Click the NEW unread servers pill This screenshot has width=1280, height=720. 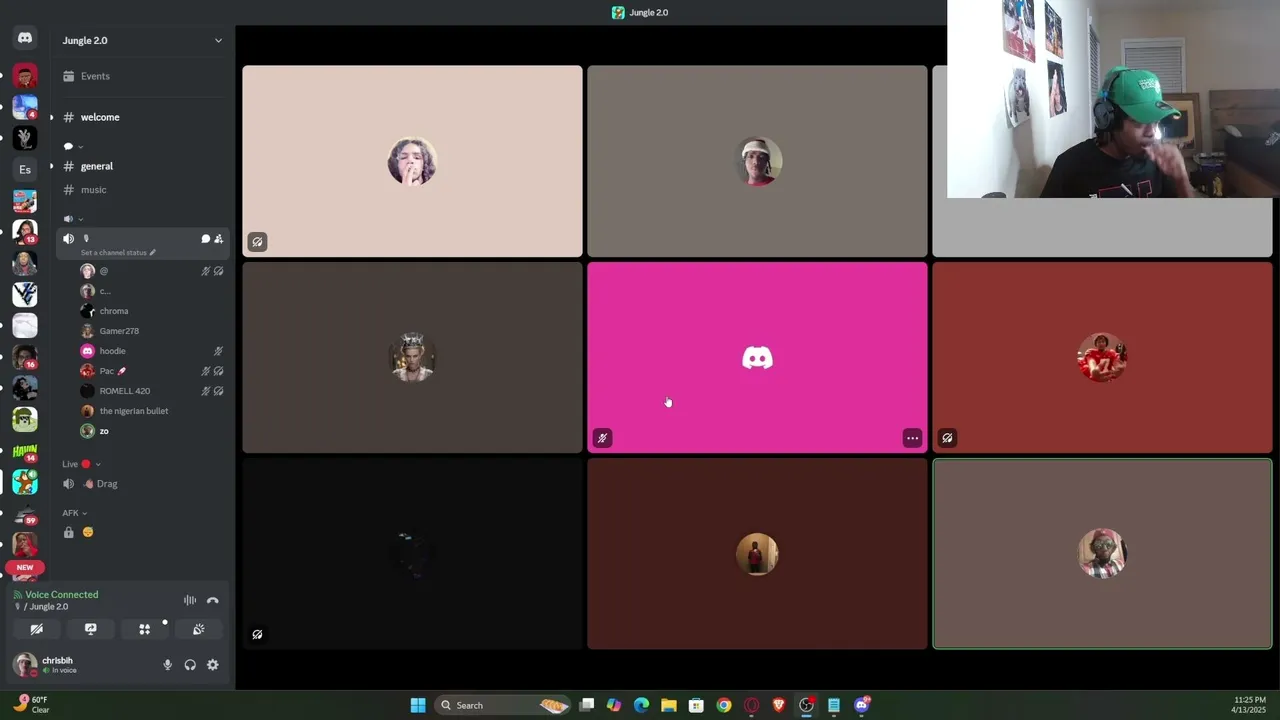pyautogui.click(x=25, y=567)
